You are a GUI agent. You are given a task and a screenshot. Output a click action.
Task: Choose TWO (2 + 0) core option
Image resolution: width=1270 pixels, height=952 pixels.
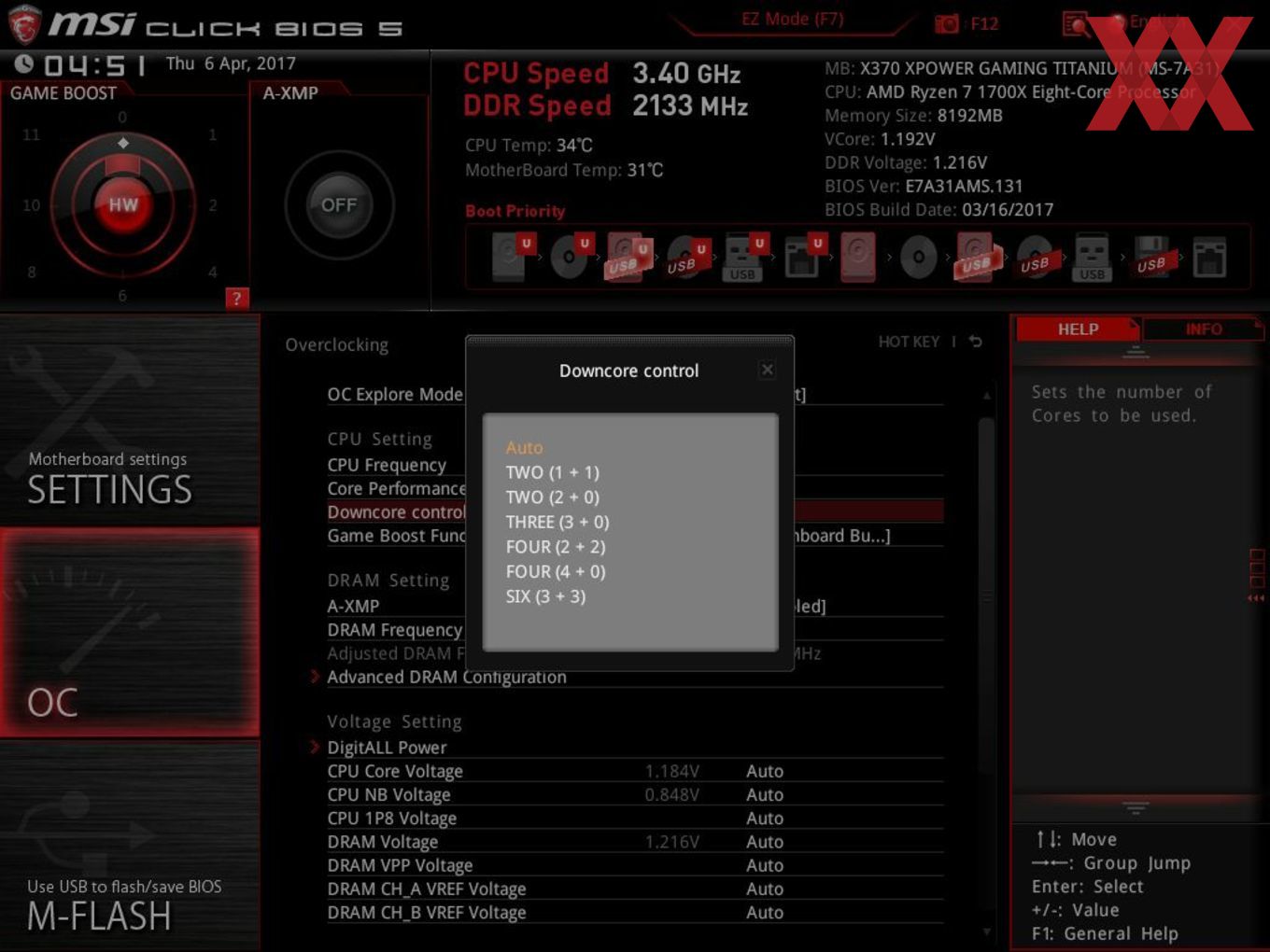[552, 497]
